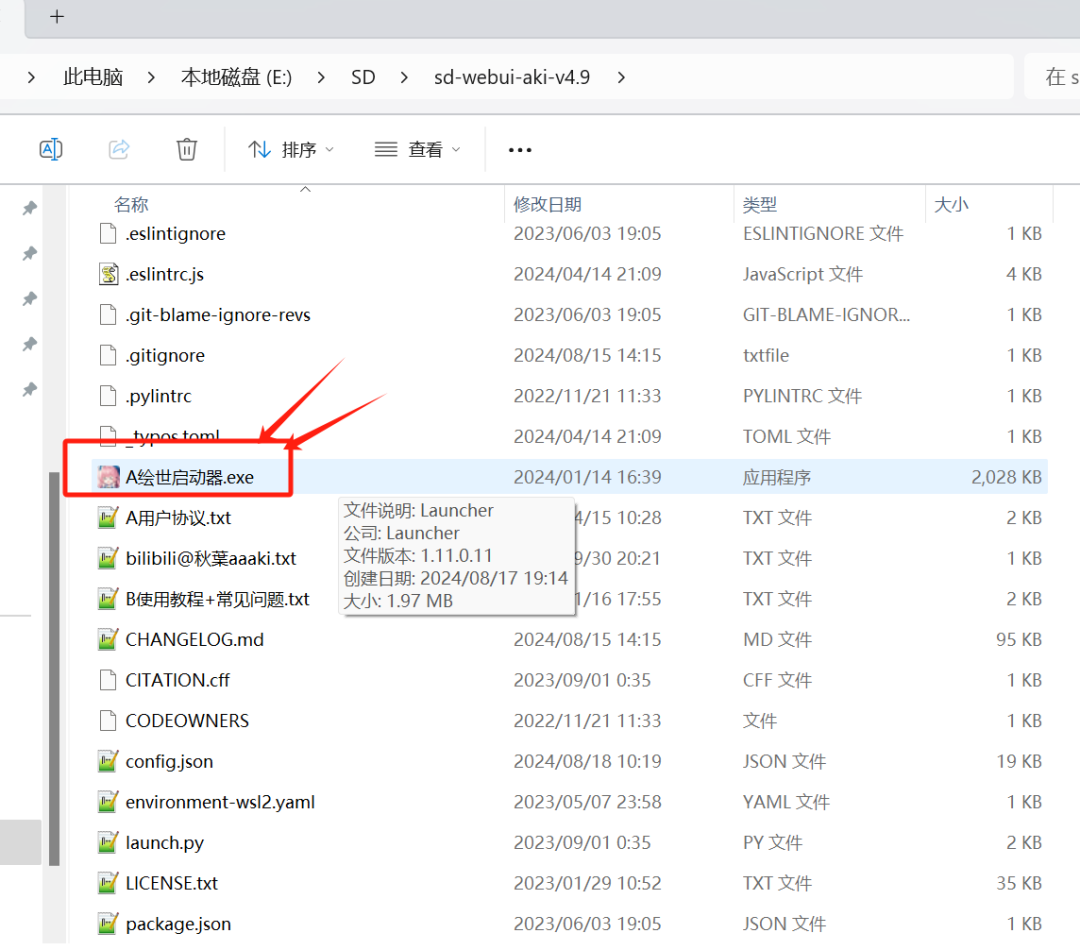Click the vertical scrollbar of navigation pane
Viewport: 1080px width, 950px height.
click(x=54, y=668)
